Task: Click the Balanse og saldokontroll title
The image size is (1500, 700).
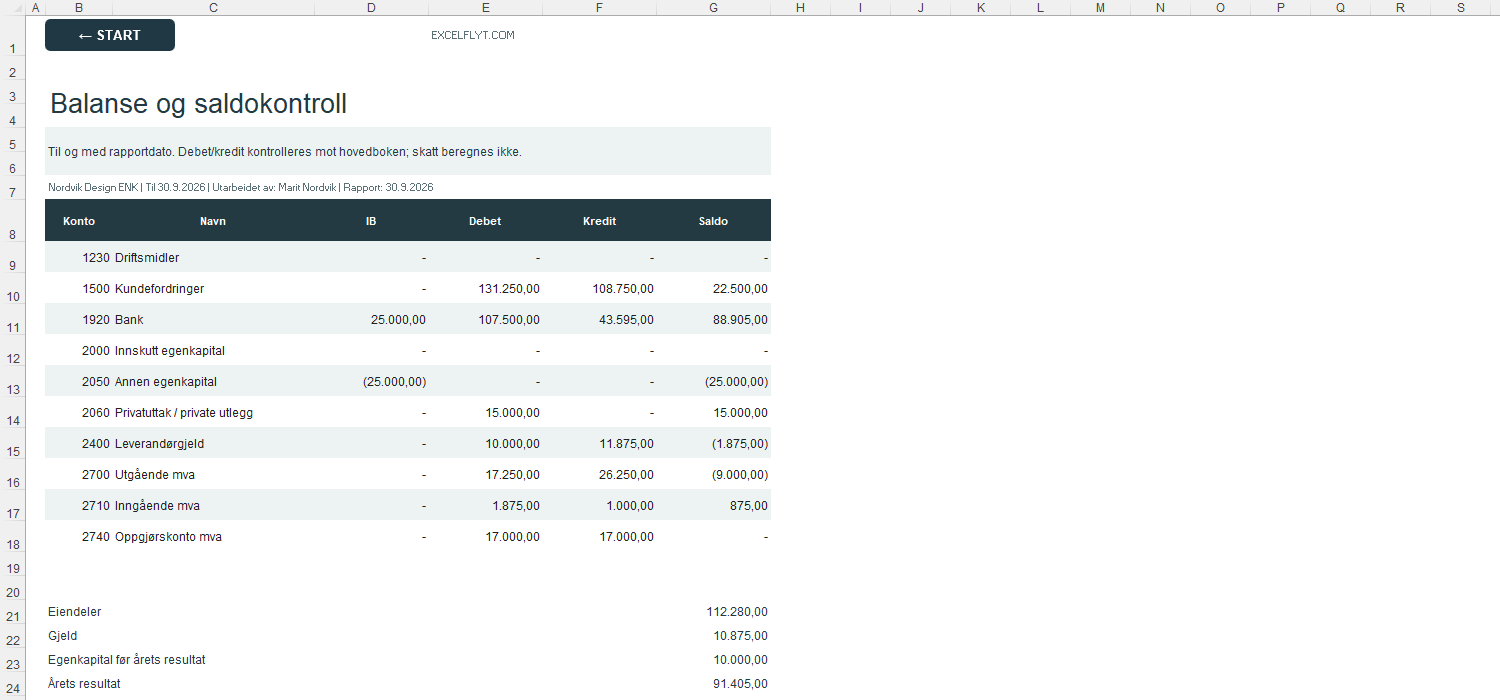Action: [198, 104]
